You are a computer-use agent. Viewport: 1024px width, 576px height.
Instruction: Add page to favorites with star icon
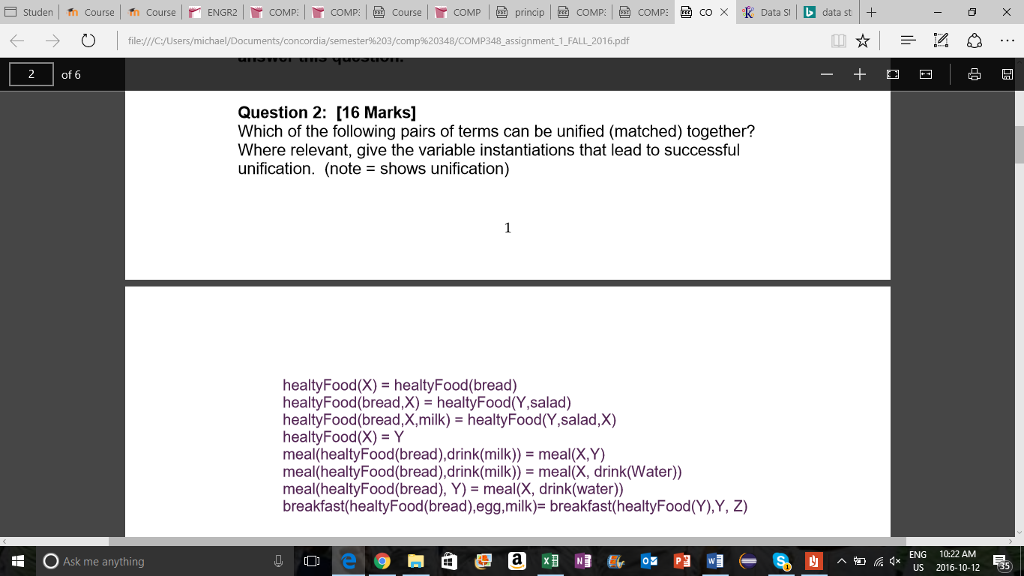click(x=863, y=40)
